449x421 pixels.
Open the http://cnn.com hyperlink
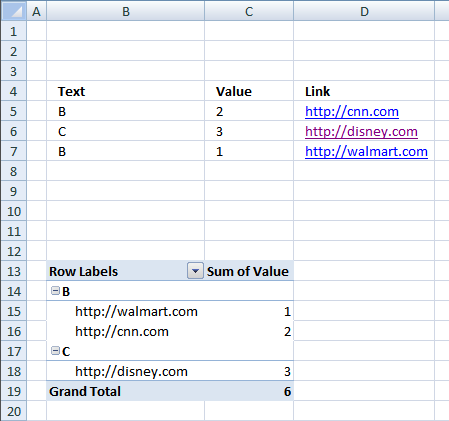(352, 112)
